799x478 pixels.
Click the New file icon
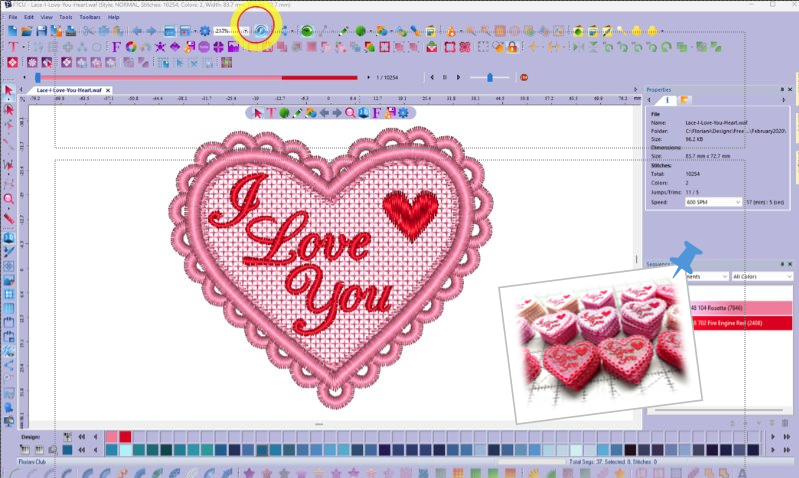(12, 31)
